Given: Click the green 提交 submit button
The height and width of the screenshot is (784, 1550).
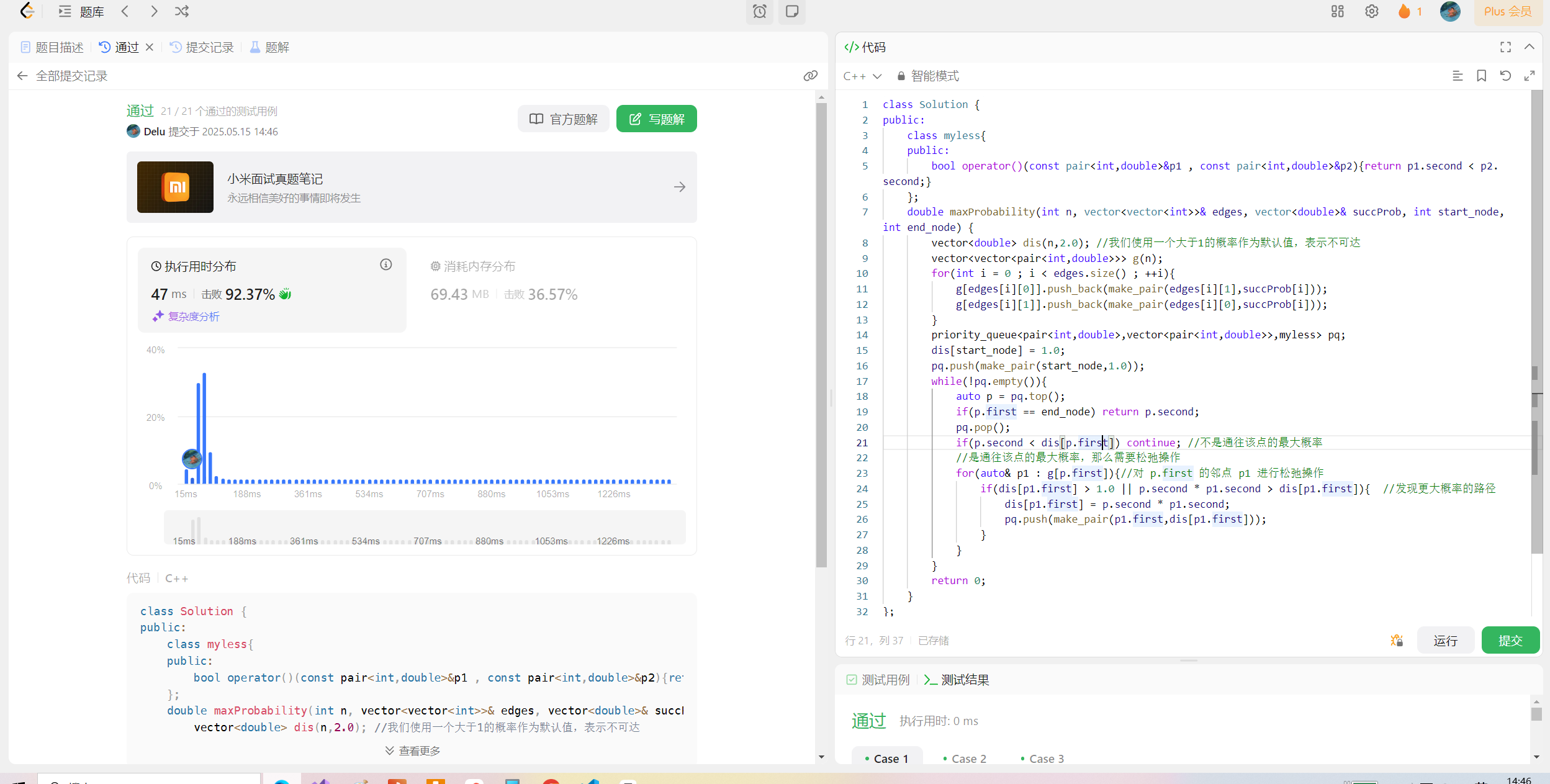Looking at the screenshot, I should (x=1510, y=640).
